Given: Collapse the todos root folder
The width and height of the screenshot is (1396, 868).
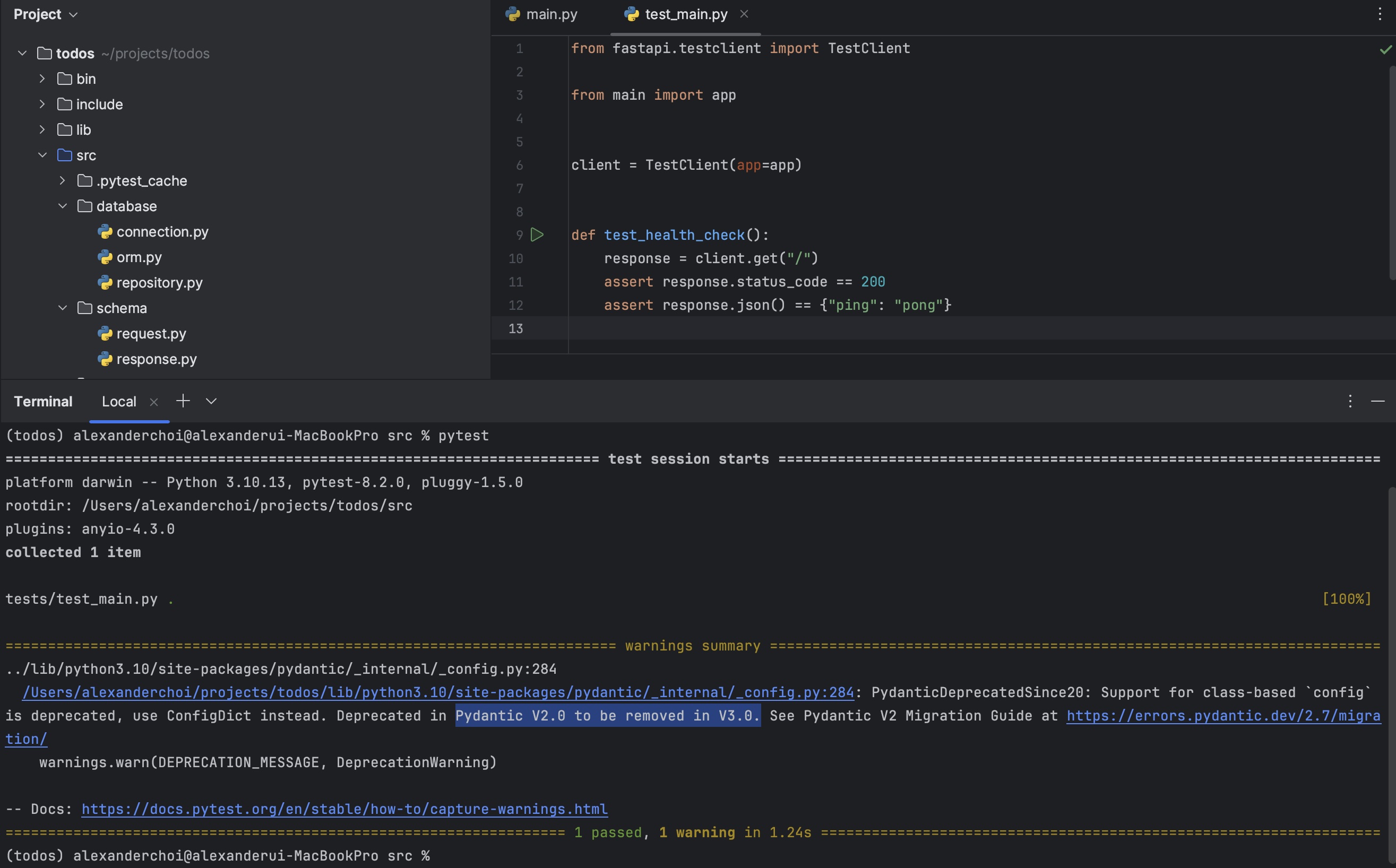Looking at the screenshot, I should [x=22, y=54].
